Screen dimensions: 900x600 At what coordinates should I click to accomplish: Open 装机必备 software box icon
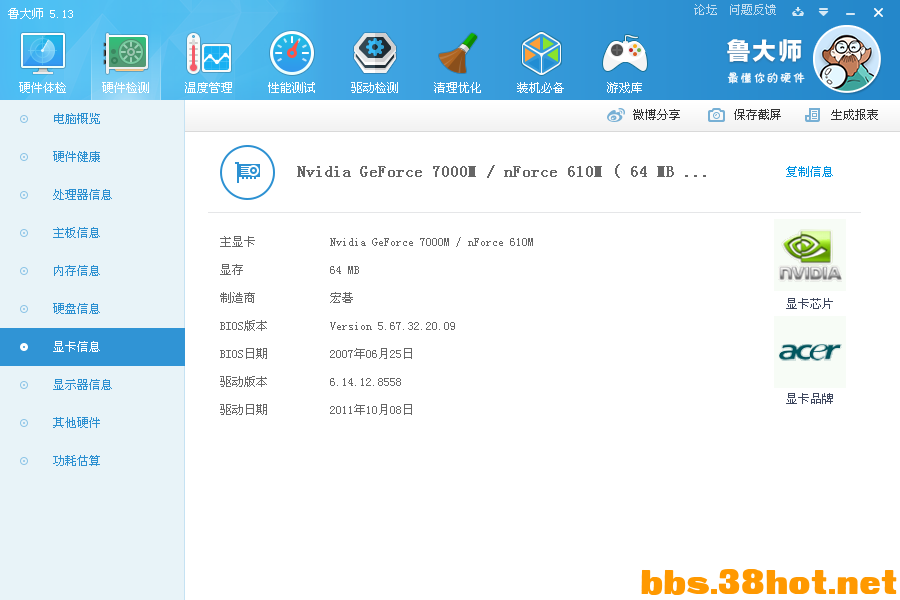[540, 54]
